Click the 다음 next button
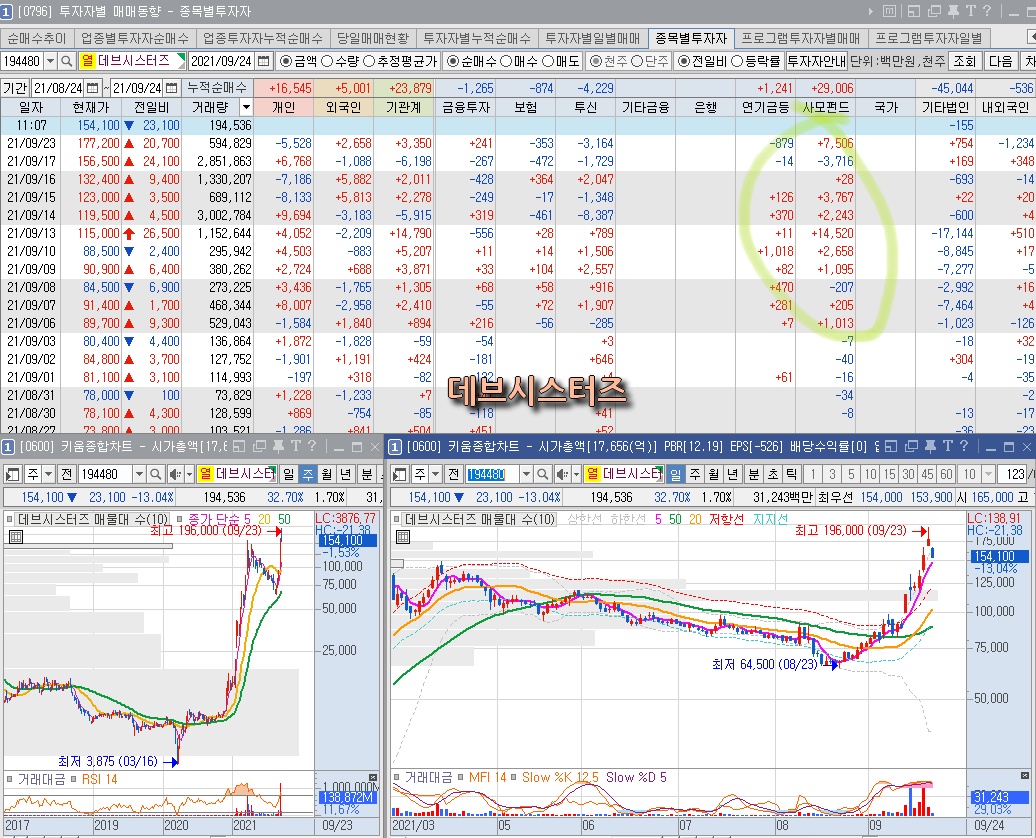 click(x=1000, y=61)
